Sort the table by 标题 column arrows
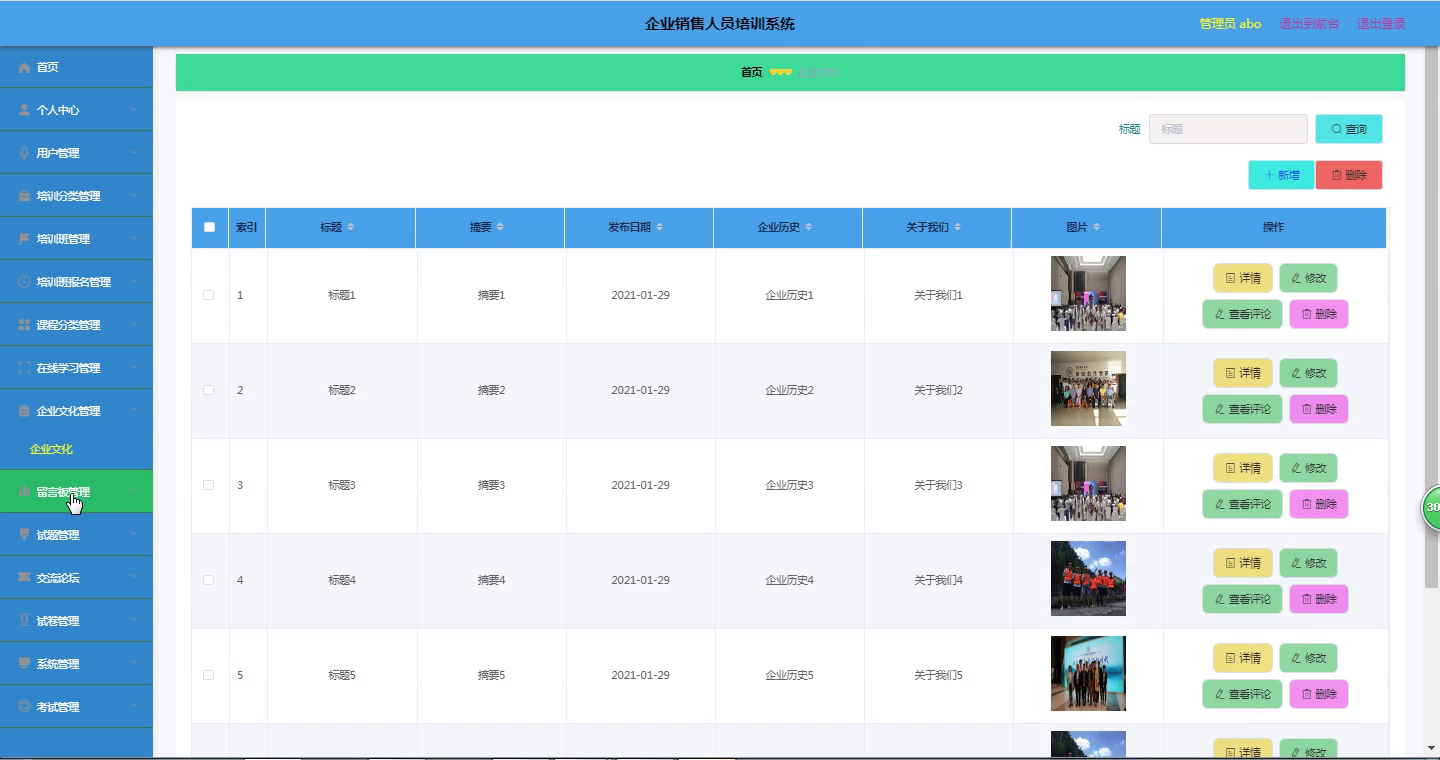1440x760 pixels. pos(350,227)
